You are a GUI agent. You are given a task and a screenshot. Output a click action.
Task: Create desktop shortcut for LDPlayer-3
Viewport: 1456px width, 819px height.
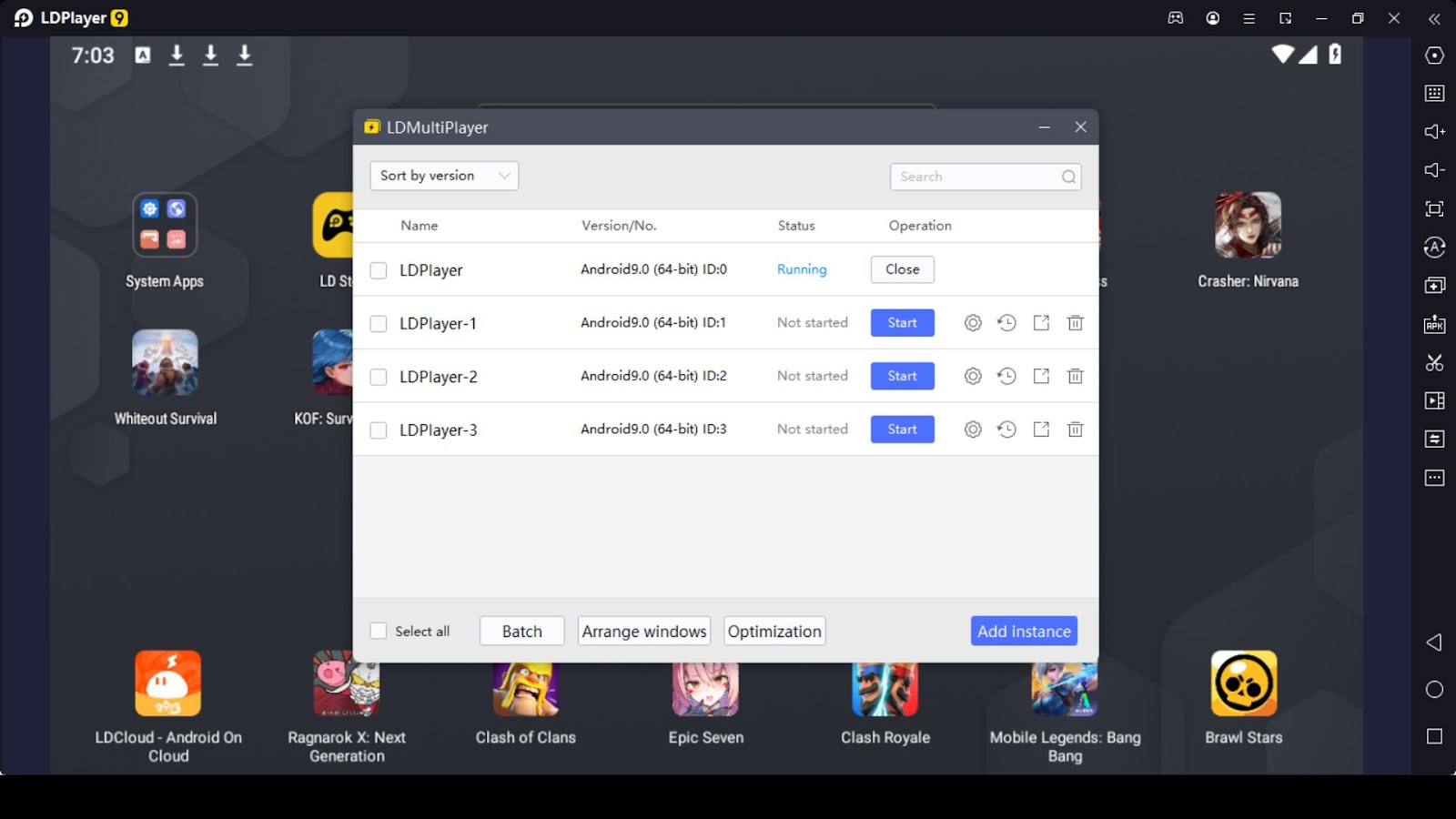pos(1041,430)
